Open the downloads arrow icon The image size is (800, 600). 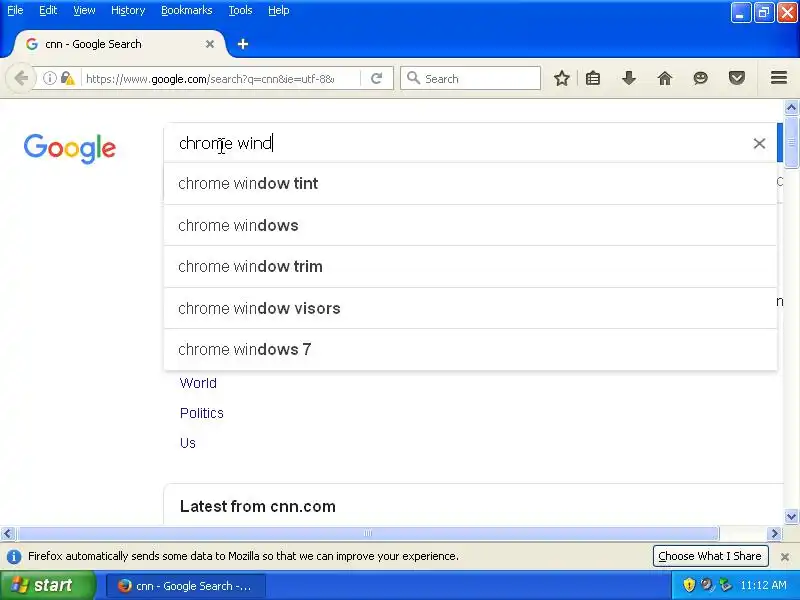[x=629, y=79]
